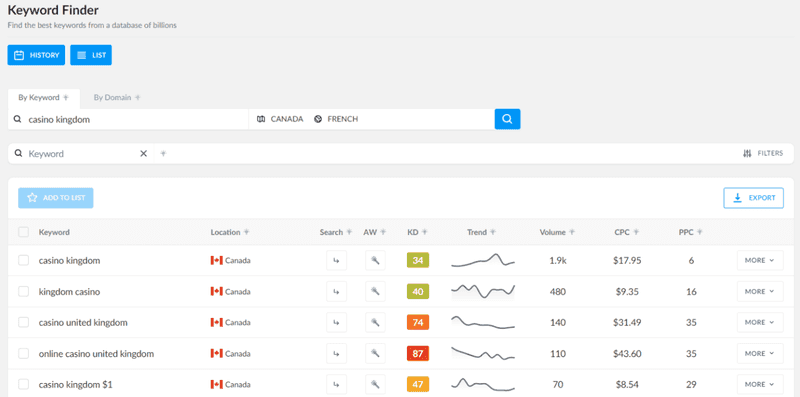
Task: Click Canada flag in casino kingdom row
Action: (217, 260)
